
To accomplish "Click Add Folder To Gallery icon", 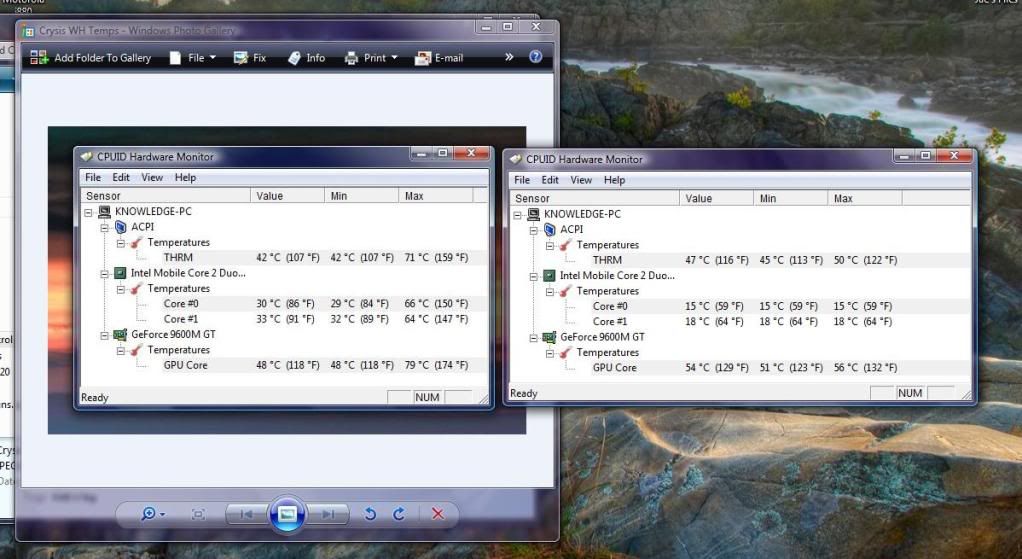I will 38,57.
